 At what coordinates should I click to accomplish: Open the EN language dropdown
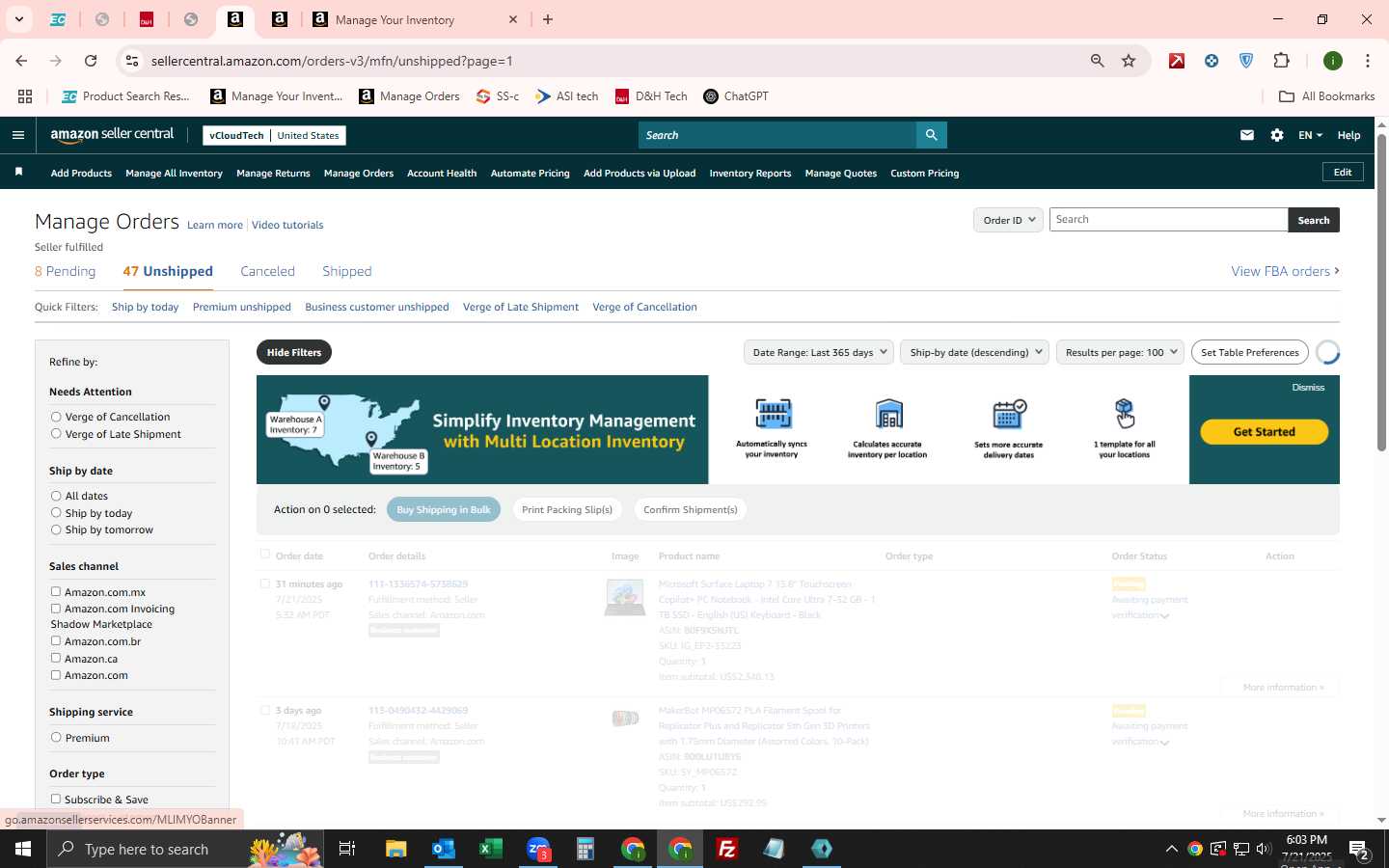click(1310, 135)
